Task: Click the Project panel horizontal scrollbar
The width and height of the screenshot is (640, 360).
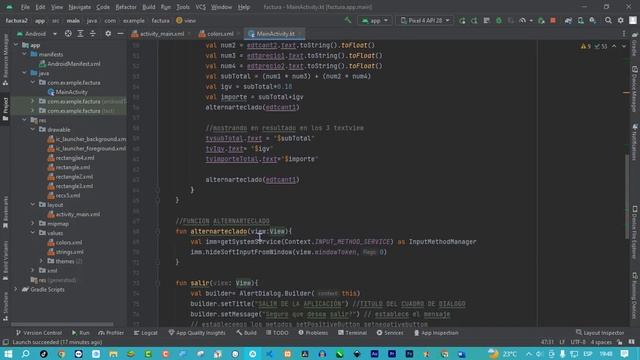Action: pyautogui.click(x=62, y=324)
